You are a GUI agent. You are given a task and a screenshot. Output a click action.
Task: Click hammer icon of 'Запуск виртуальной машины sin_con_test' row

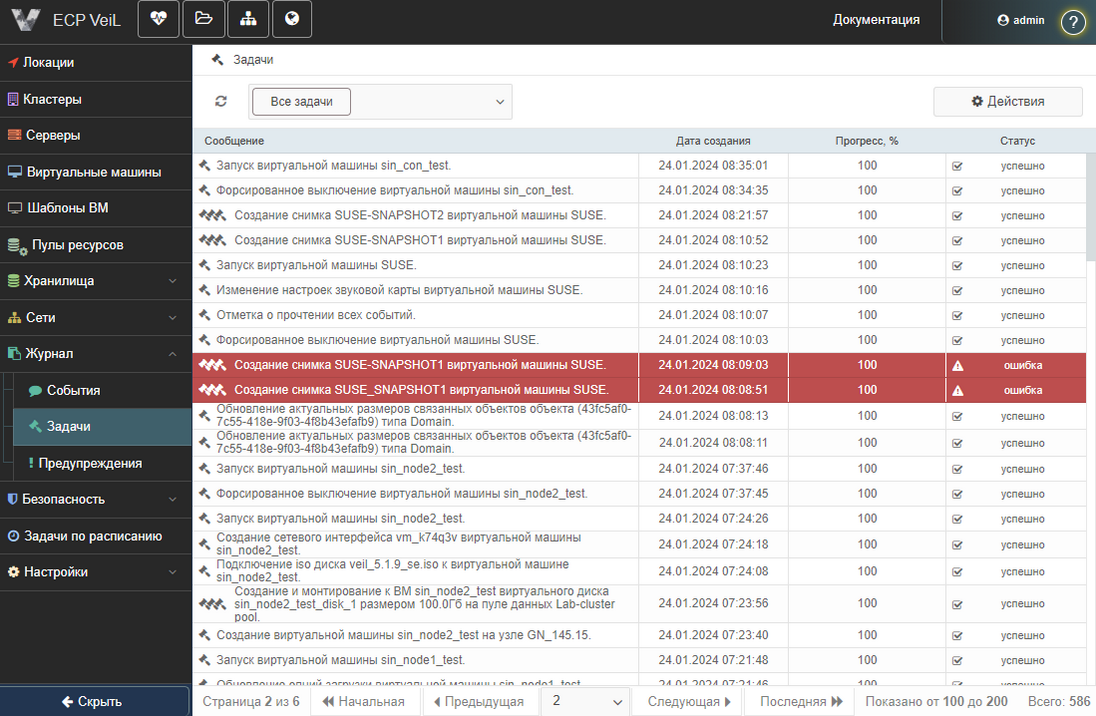(204, 166)
